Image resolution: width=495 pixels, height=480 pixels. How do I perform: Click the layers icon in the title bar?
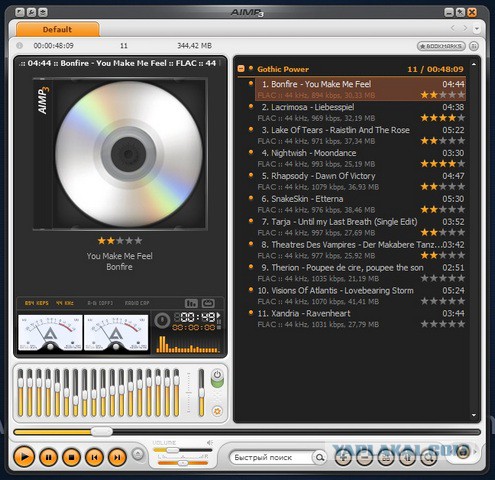43,12
